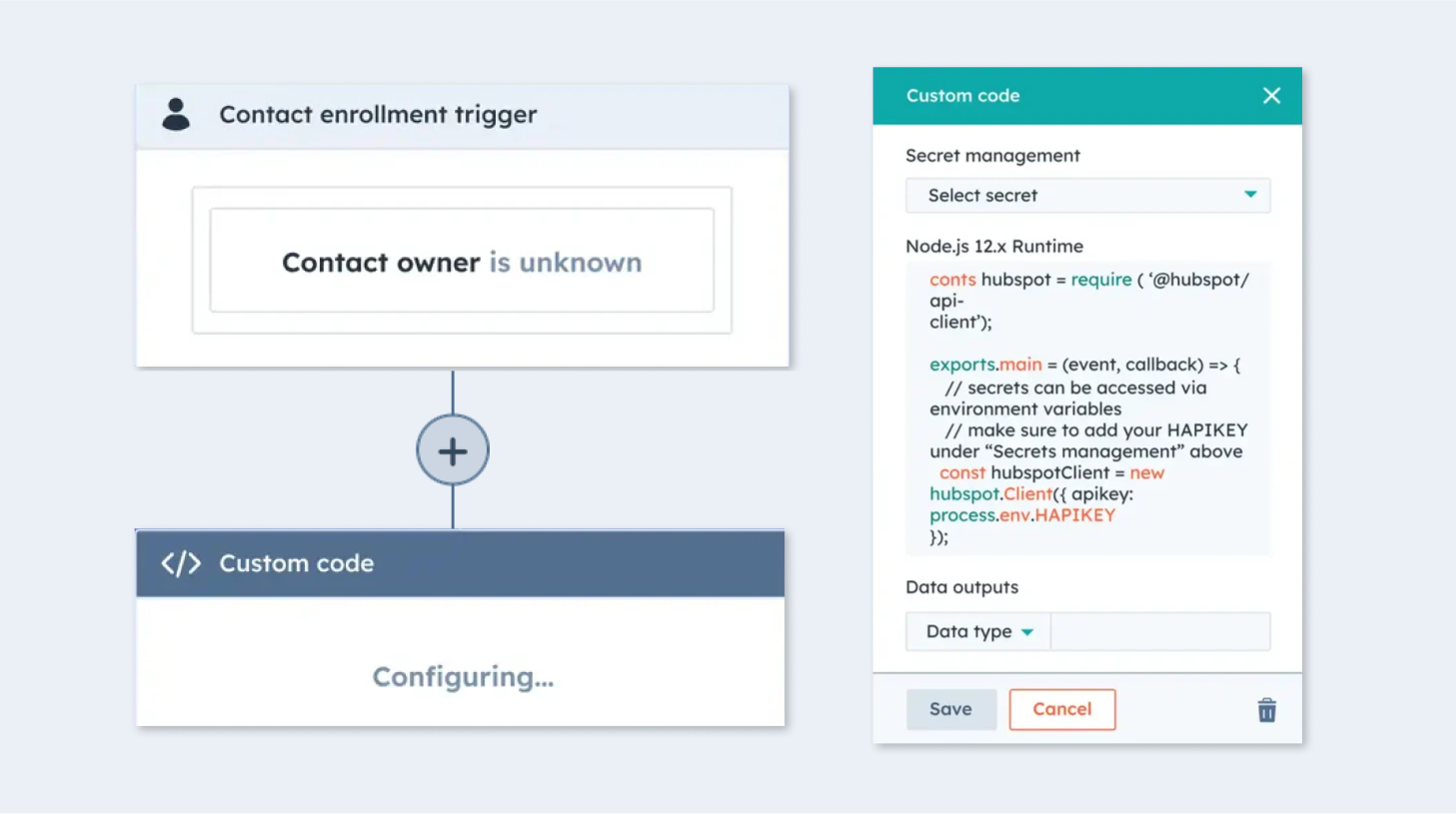Click the data output value field
The image size is (1456, 814).
1160,631
